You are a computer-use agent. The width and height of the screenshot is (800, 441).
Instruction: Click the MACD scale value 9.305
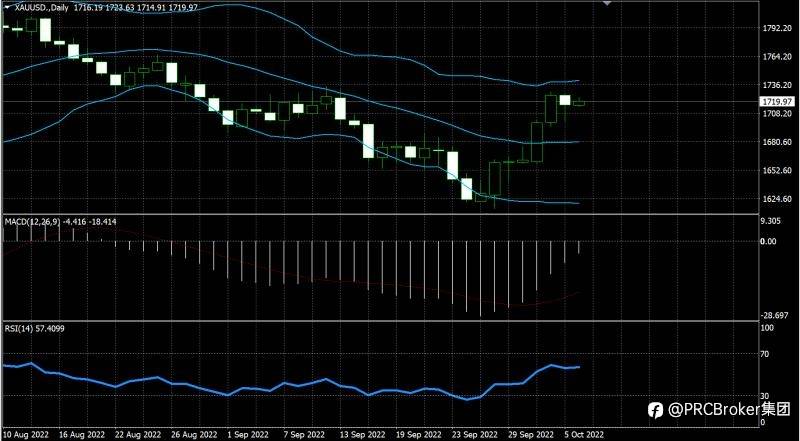pyautogui.click(x=771, y=221)
